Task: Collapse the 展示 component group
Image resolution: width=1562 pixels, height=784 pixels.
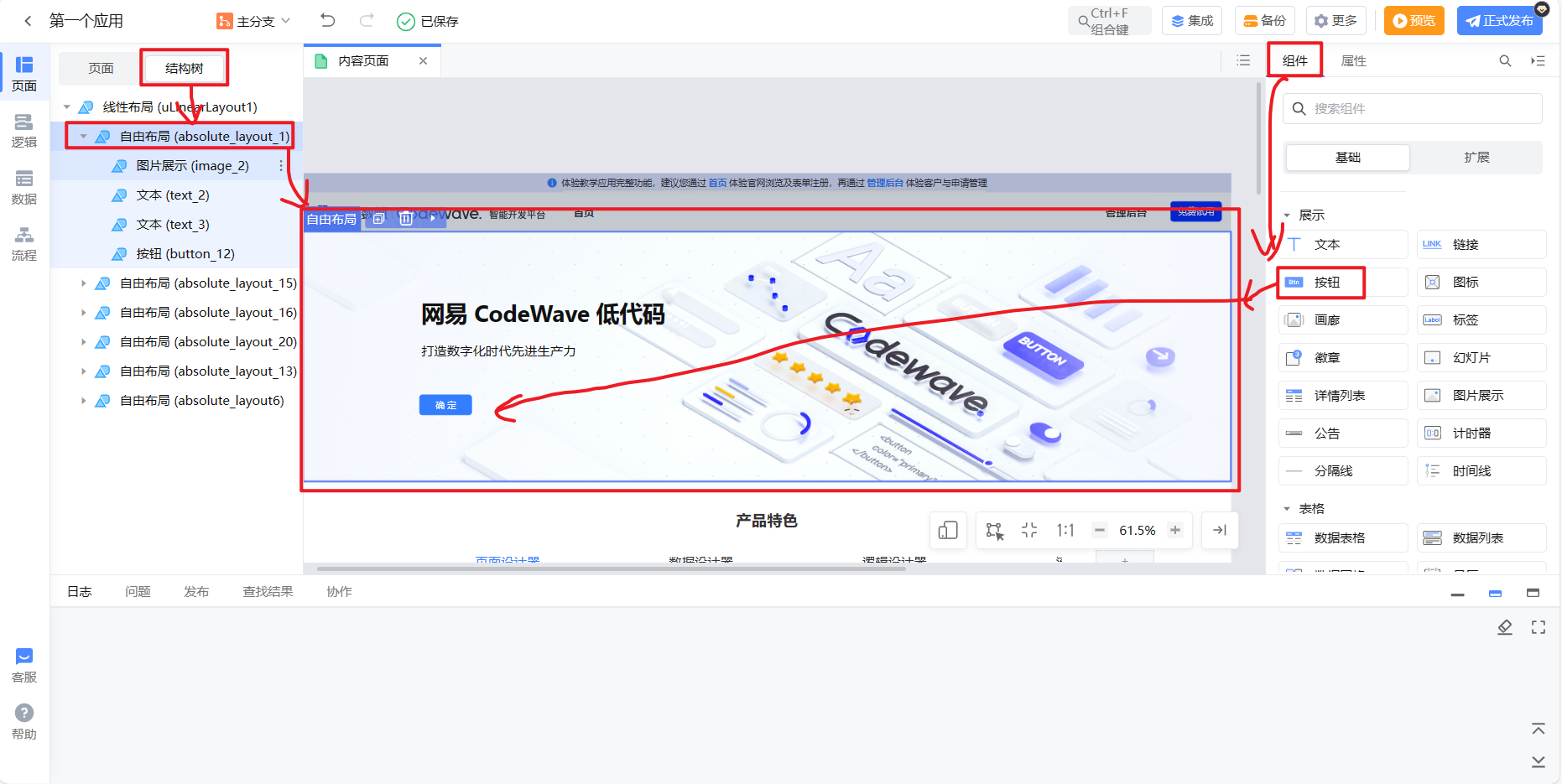Action: [1287, 215]
